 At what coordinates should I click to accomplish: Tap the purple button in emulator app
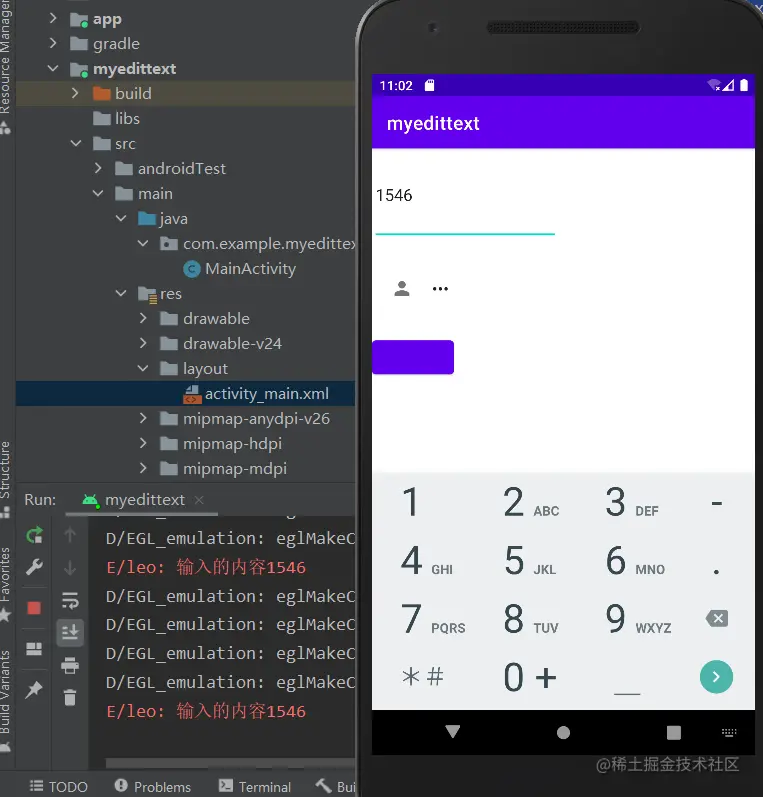coord(413,357)
